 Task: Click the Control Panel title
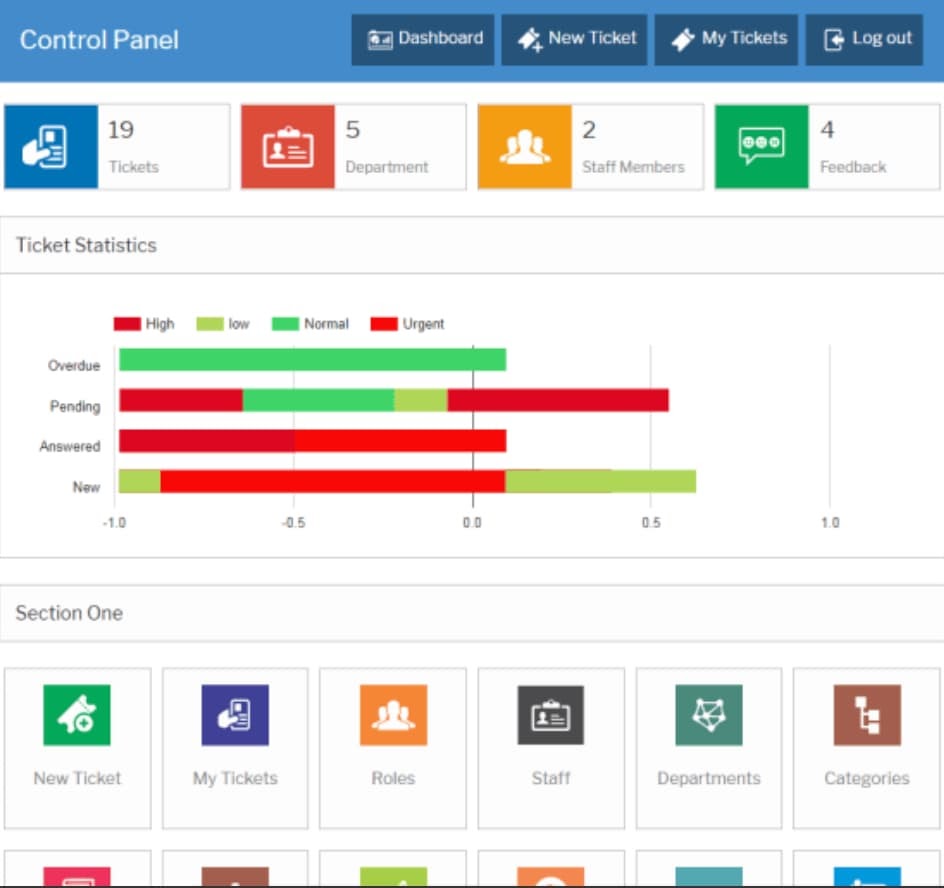pos(99,40)
